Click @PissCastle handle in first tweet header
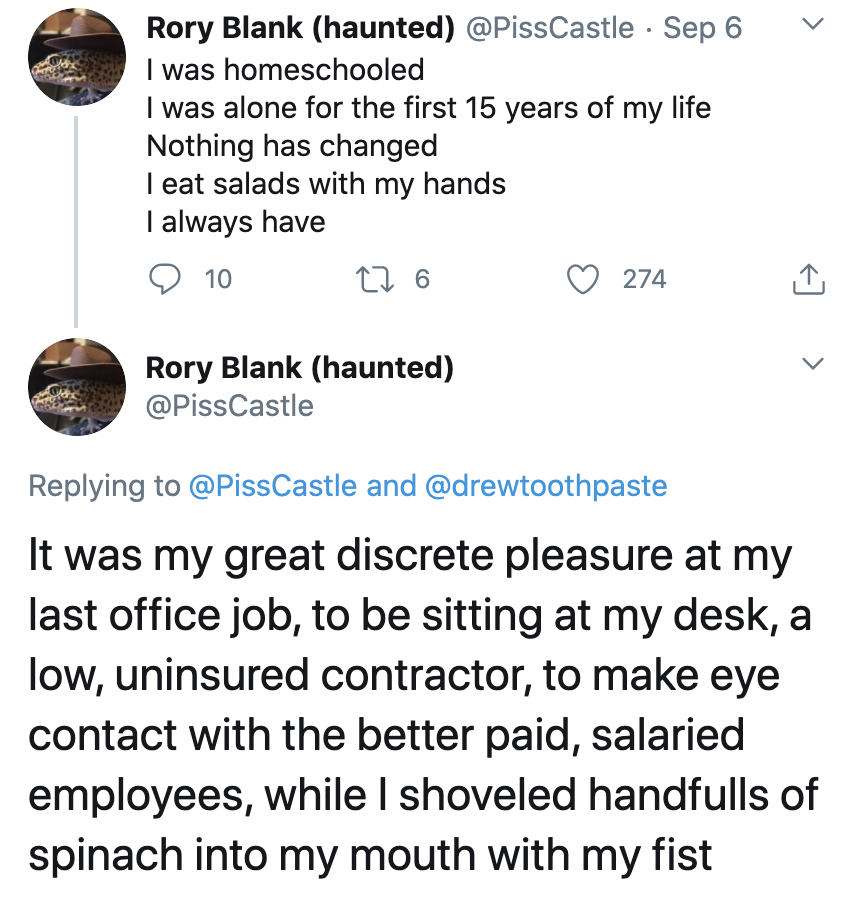The image size is (856, 902). pos(549,28)
